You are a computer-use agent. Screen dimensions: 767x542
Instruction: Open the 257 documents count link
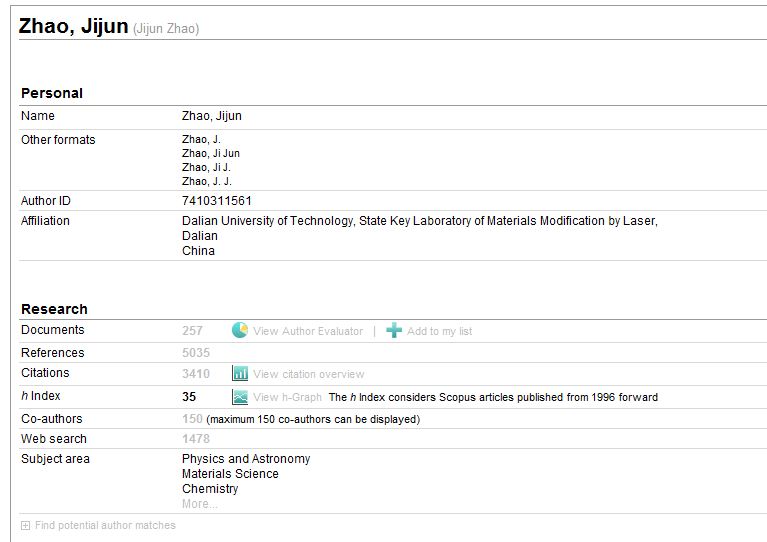pyautogui.click(x=192, y=331)
